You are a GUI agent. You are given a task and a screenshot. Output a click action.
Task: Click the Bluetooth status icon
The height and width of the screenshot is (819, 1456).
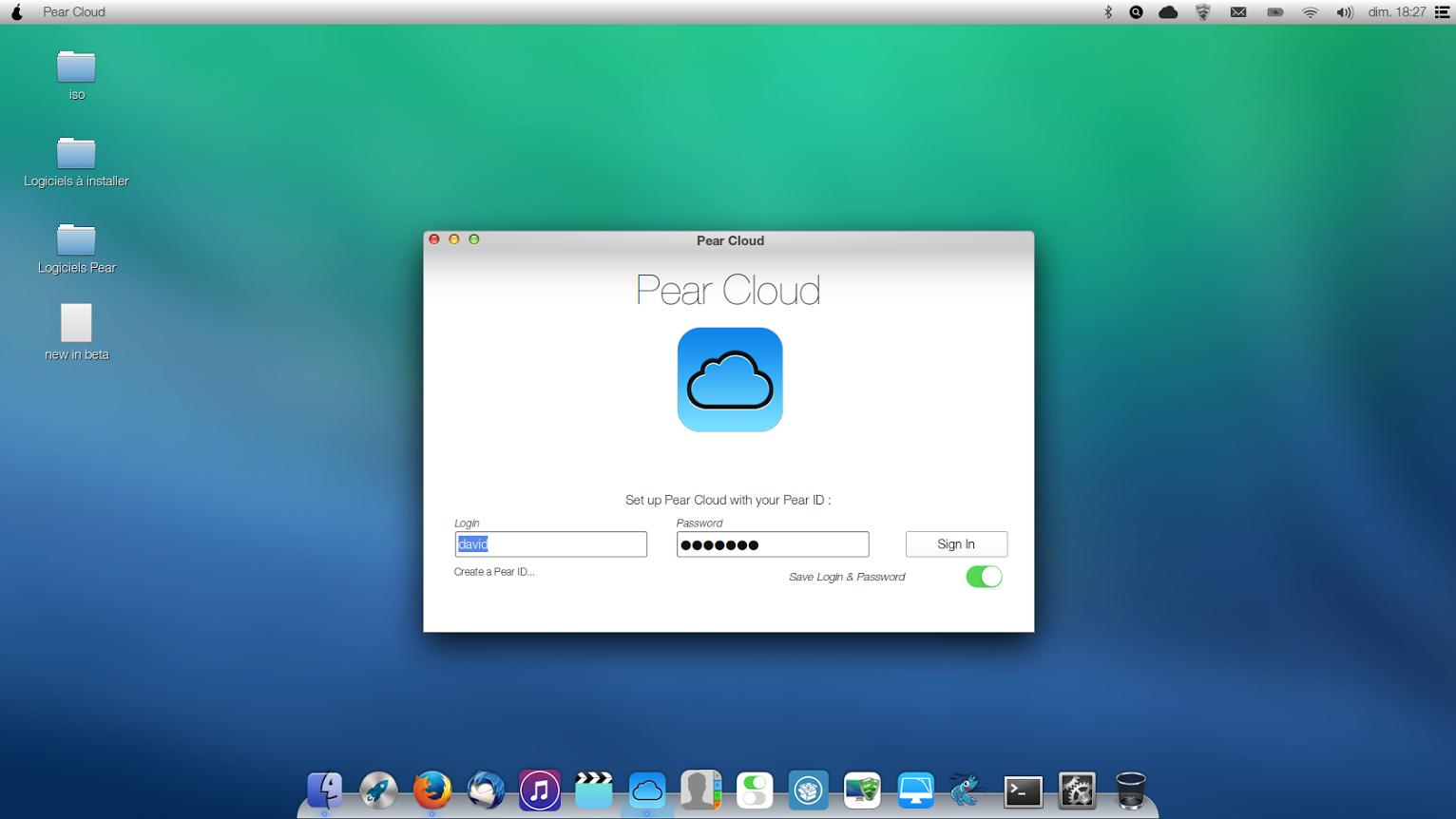click(x=1105, y=11)
